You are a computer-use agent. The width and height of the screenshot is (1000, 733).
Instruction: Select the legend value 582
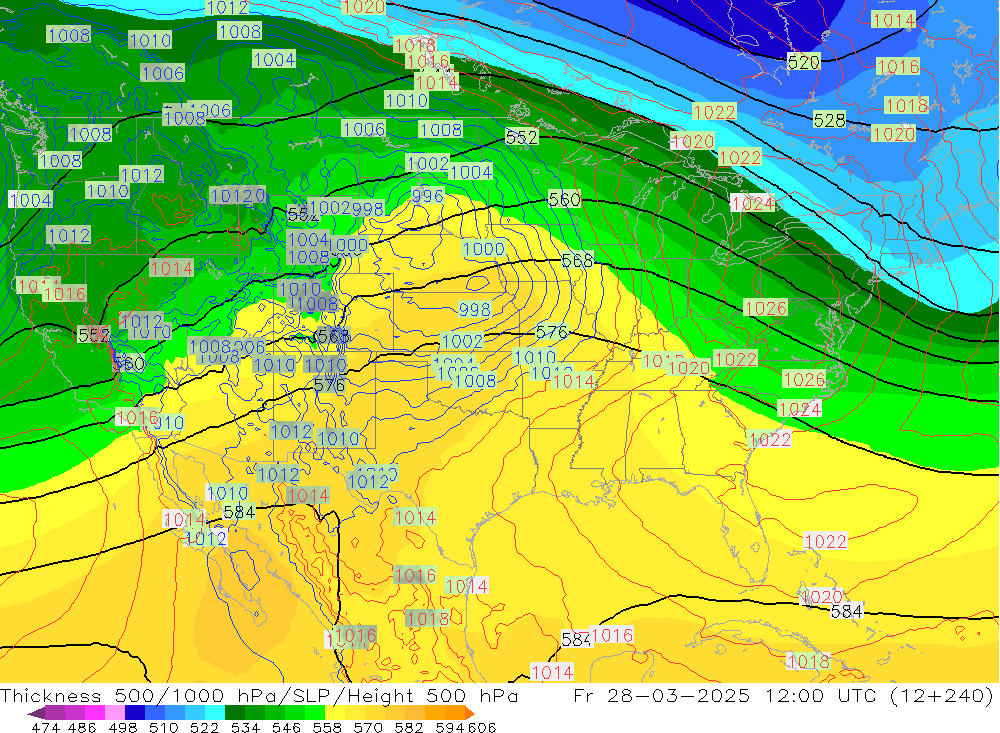409,727
